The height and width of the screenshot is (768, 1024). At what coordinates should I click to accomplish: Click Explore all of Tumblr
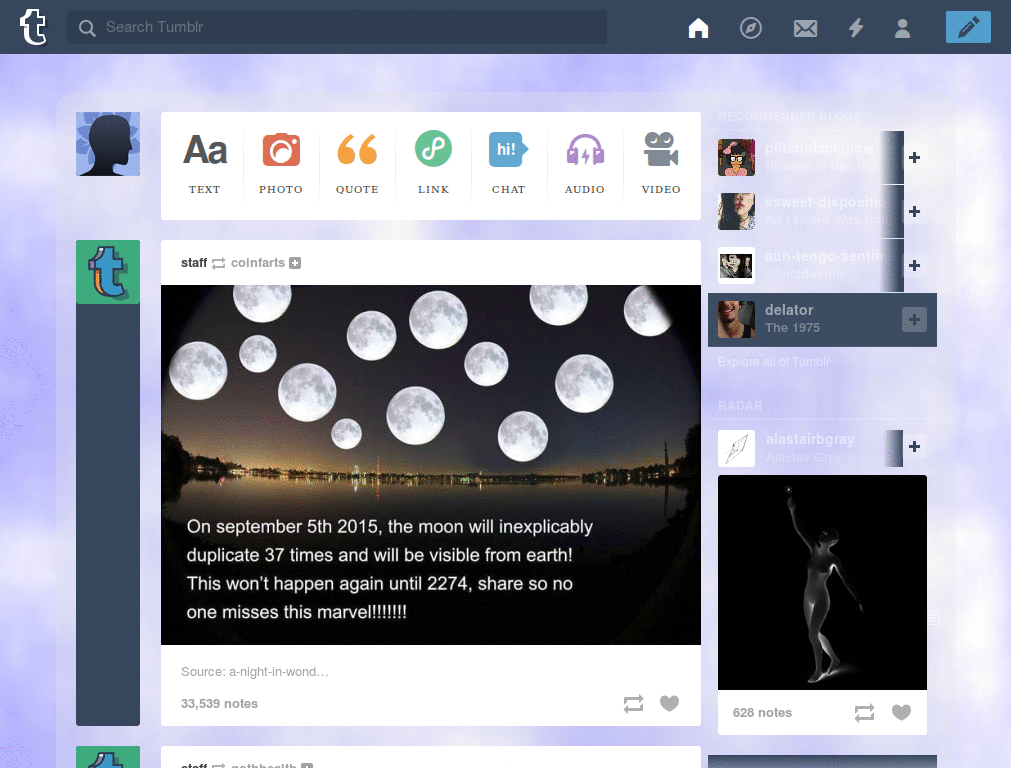(774, 362)
